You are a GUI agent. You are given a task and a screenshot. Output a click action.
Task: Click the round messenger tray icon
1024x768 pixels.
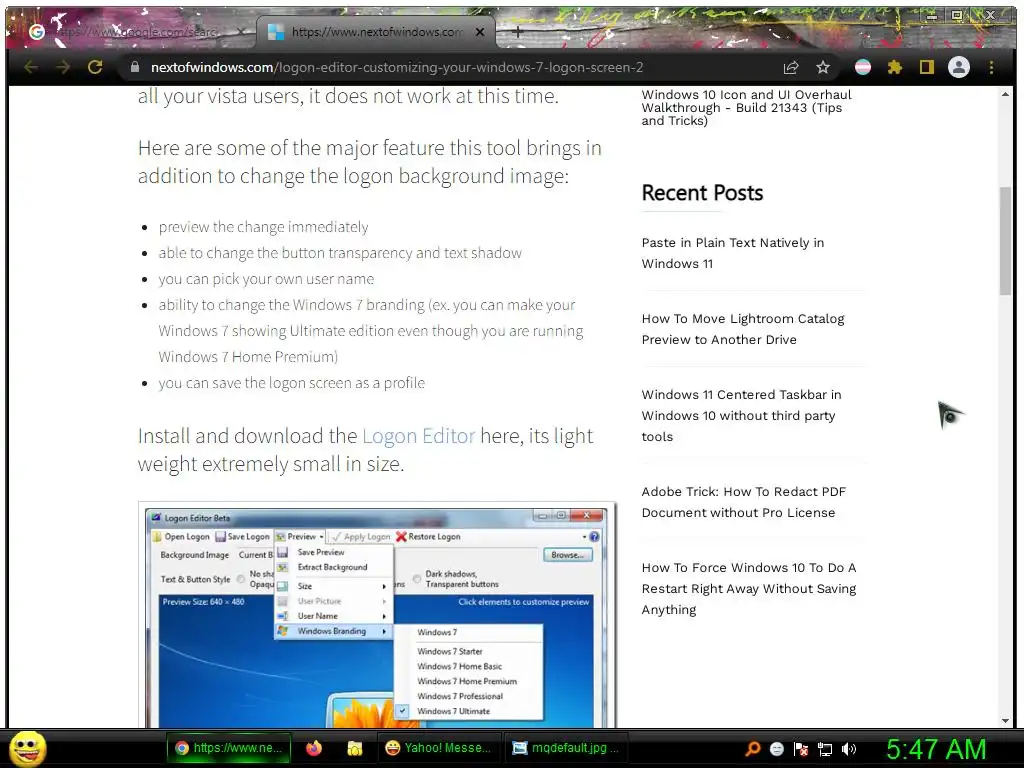click(x=776, y=749)
